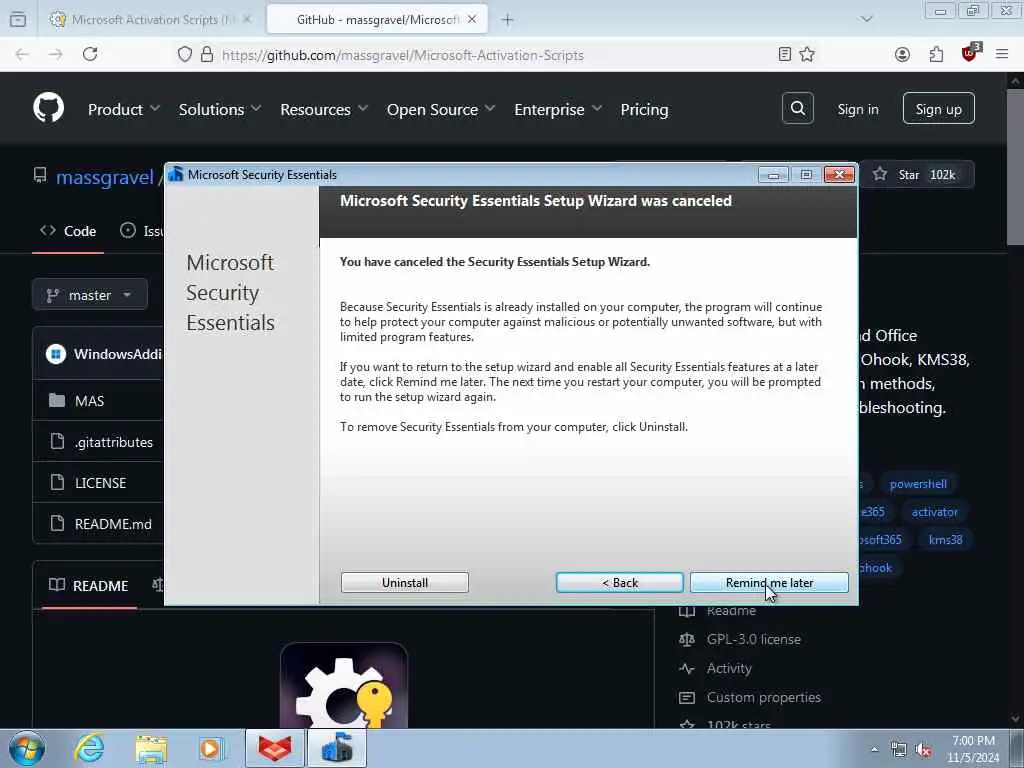
Task: Click the browser back arrow
Action: click(x=22, y=54)
